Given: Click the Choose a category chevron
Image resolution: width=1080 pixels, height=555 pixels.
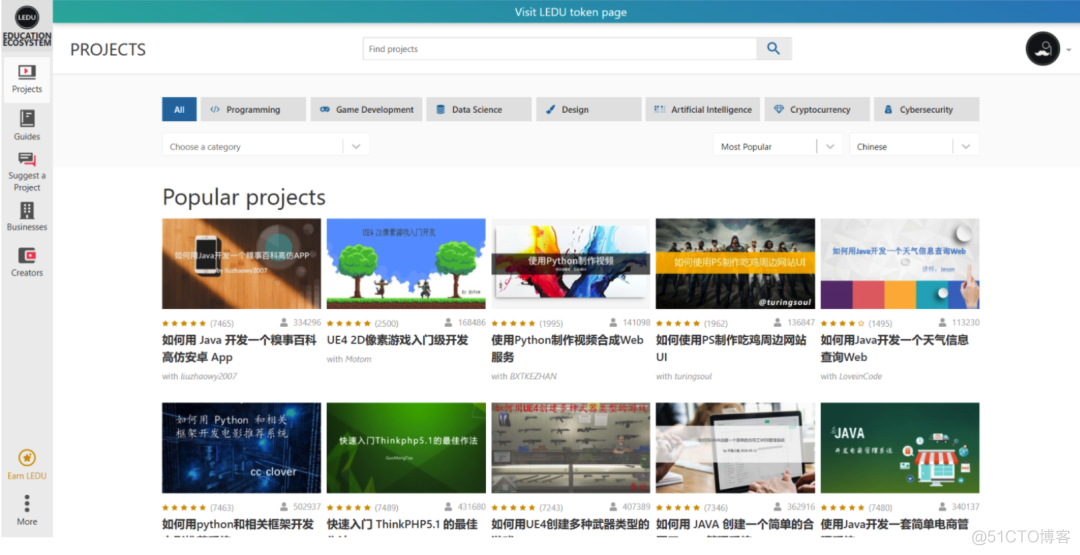Looking at the screenshot, I should point(355,146).
